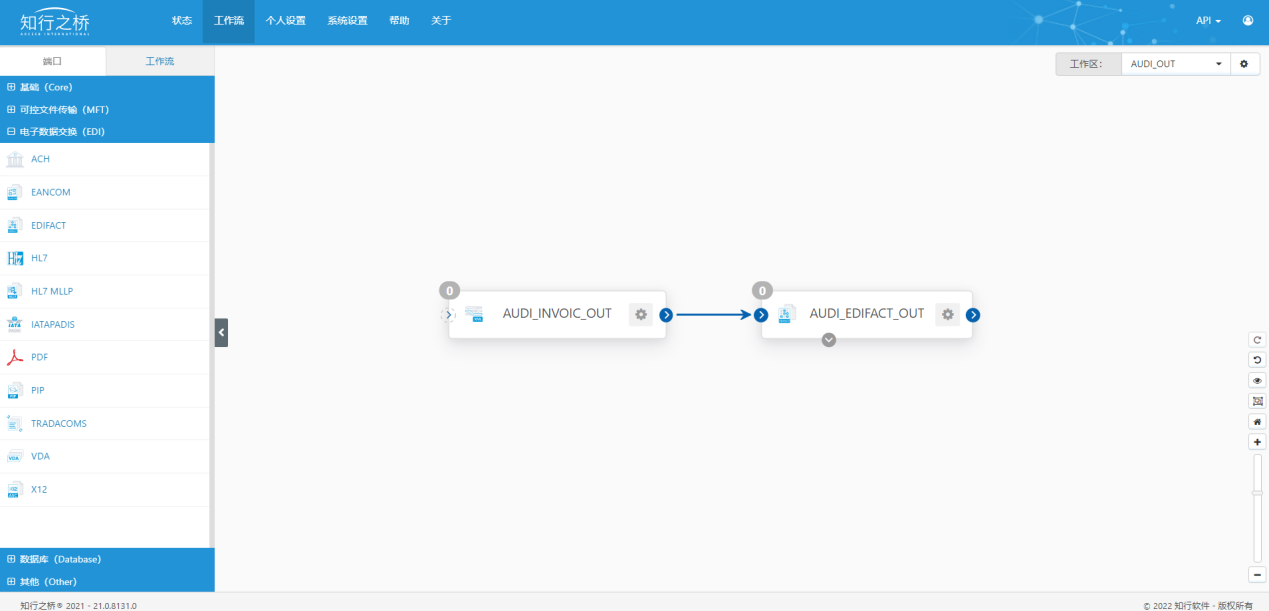Open the API dropdown menu

coord(1208,21)
